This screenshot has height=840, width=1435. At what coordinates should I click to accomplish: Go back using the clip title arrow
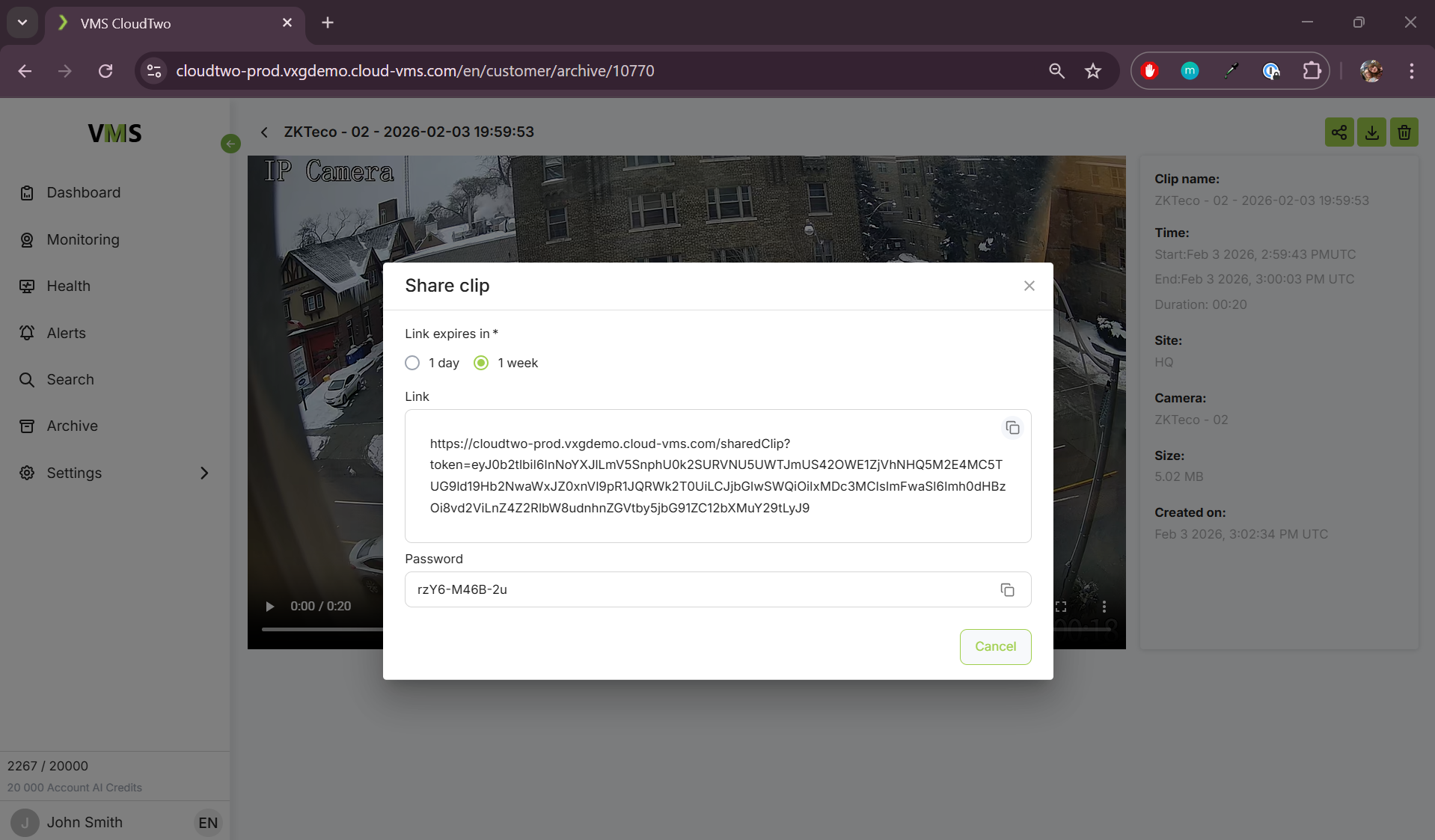pyautogui.click(x=264, y=132)
